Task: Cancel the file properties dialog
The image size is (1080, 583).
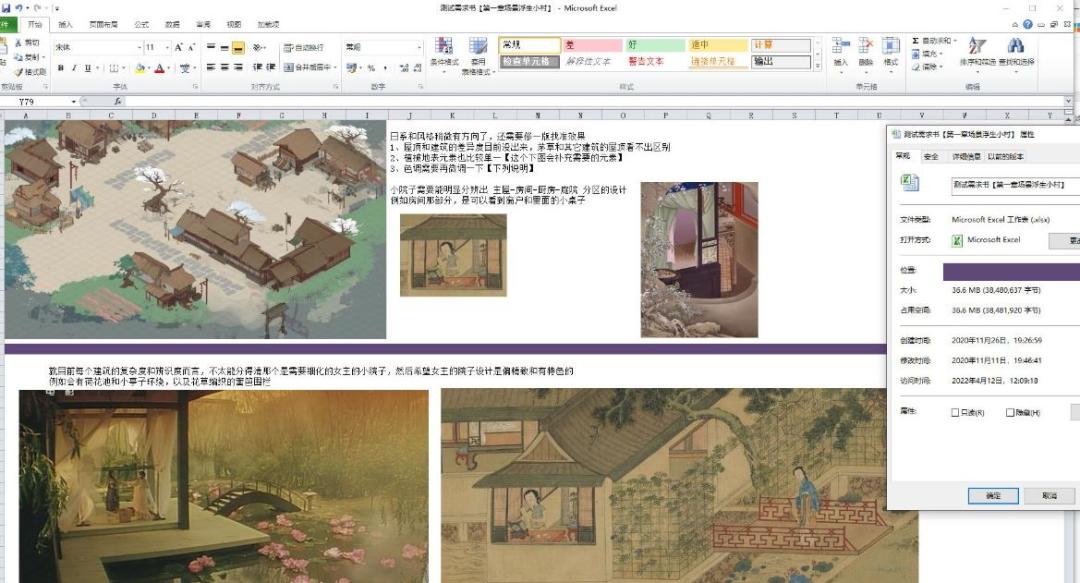Action: [1049, 495]
